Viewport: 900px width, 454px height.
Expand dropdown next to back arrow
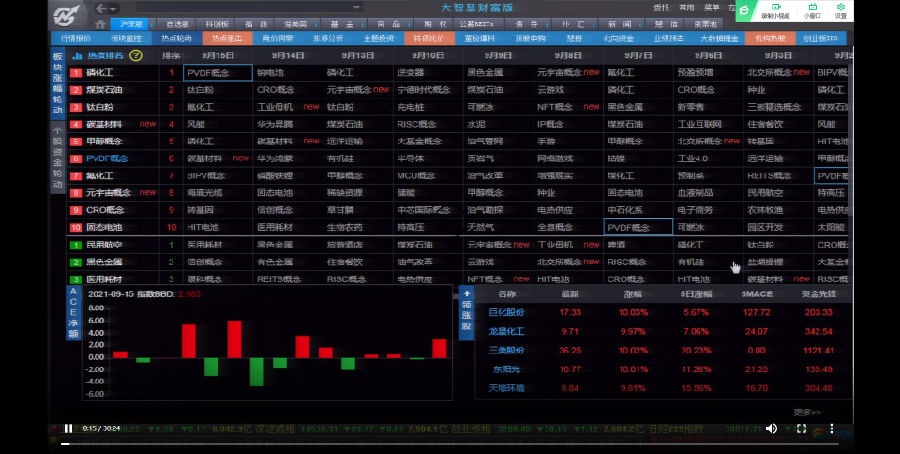113,9
